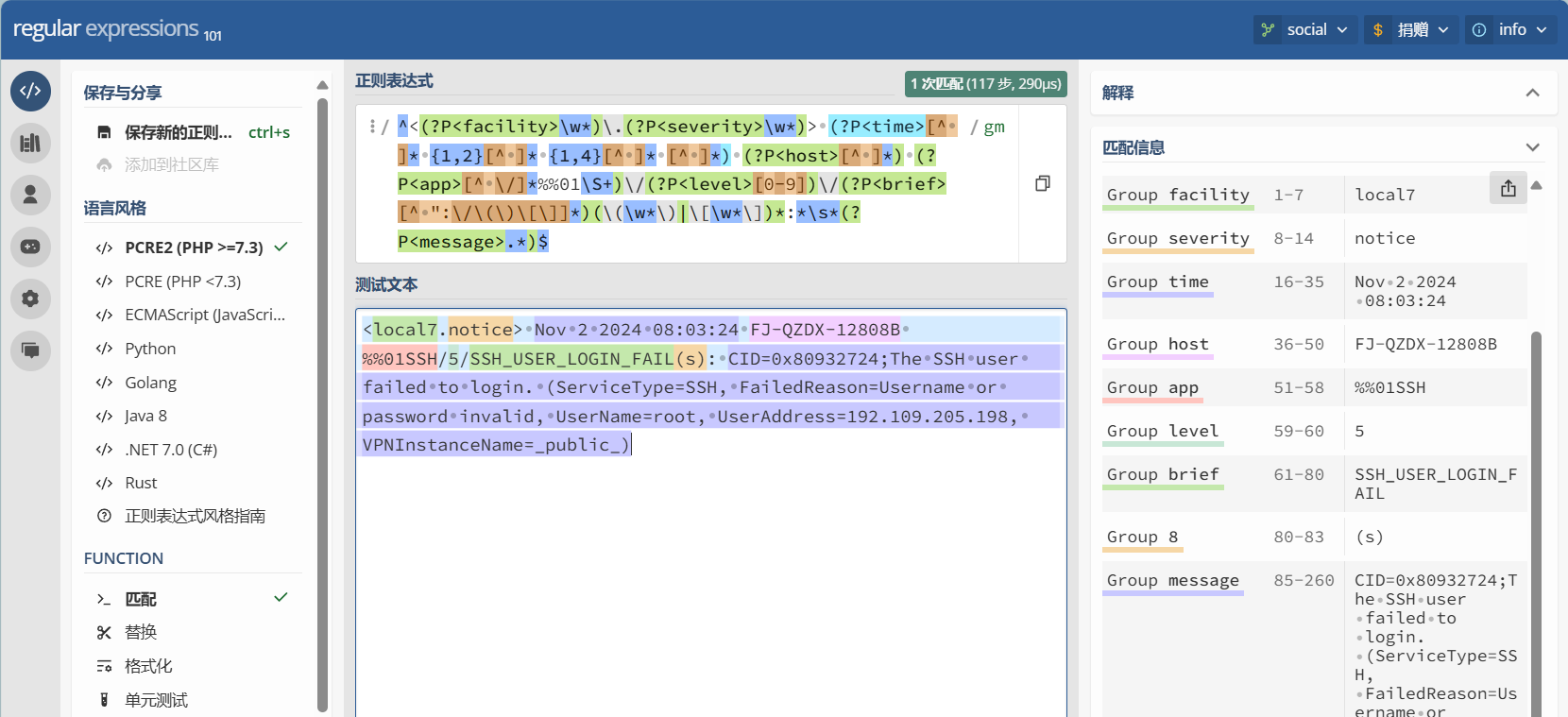Click the save icon next to 保存新的正则

(104, 132)
